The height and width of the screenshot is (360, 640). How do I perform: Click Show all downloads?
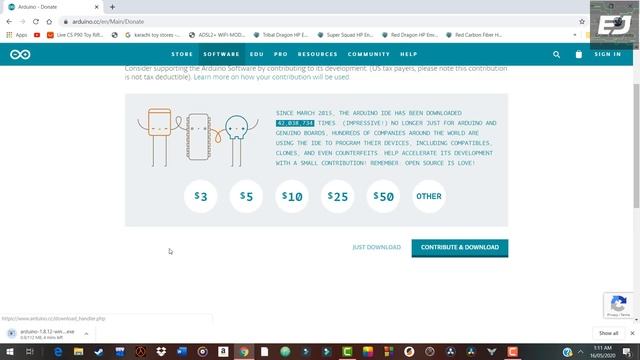(609, 333)
